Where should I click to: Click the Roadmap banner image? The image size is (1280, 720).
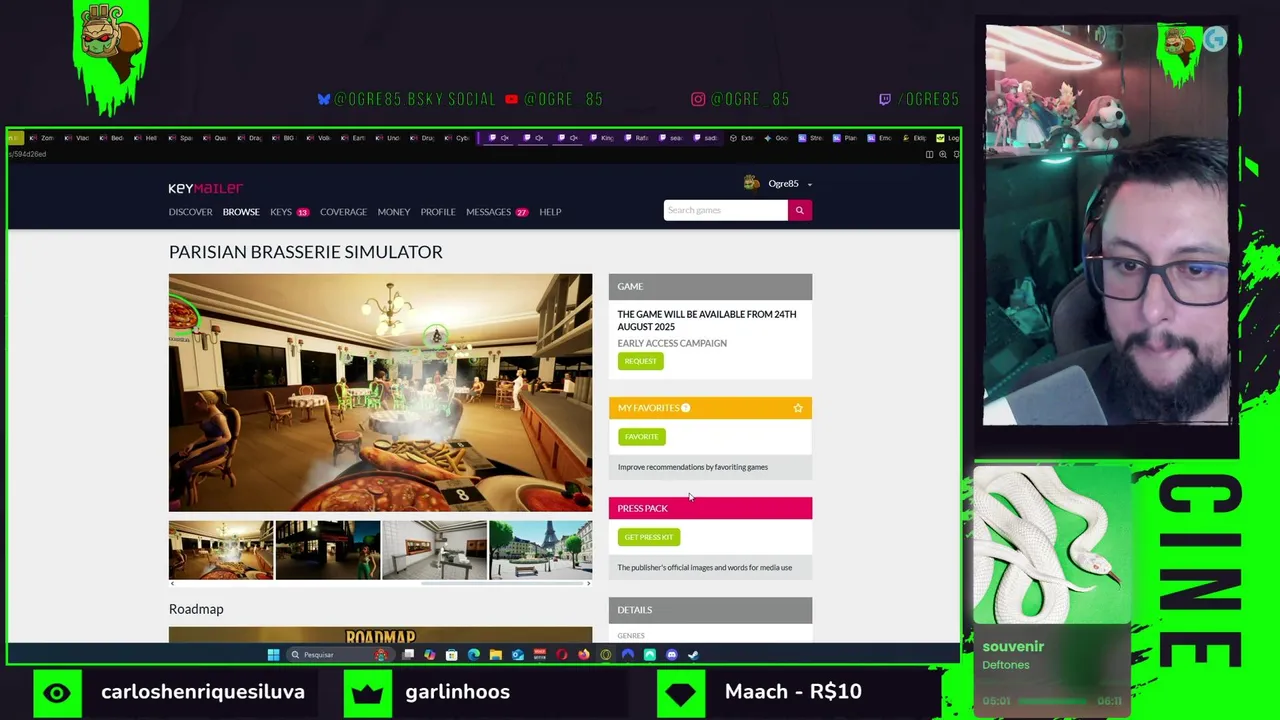coord(380,635)
